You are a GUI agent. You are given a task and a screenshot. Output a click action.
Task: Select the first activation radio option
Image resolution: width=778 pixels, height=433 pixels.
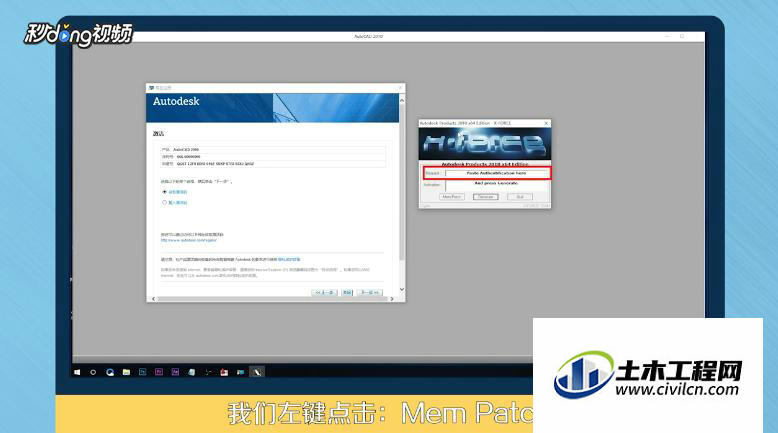pyautogui.click(x=165, y=192)
